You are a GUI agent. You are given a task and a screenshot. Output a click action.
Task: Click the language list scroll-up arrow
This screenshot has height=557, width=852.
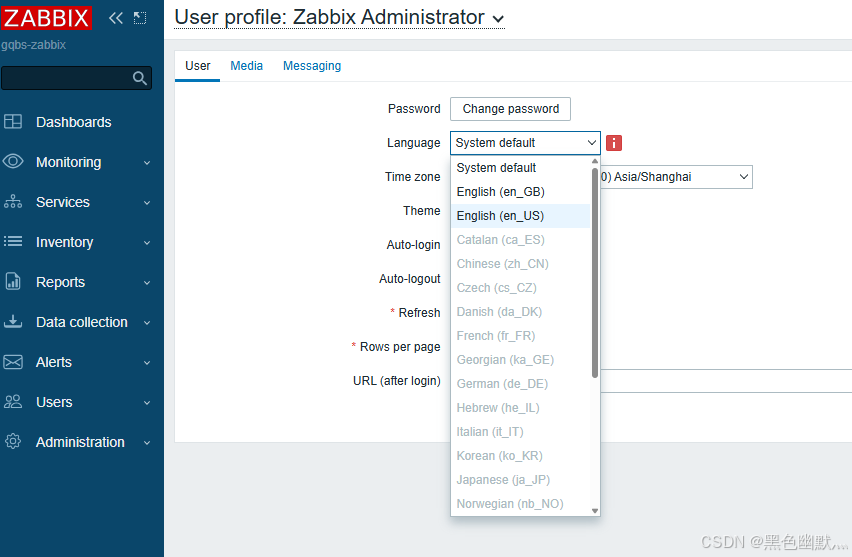595,161
